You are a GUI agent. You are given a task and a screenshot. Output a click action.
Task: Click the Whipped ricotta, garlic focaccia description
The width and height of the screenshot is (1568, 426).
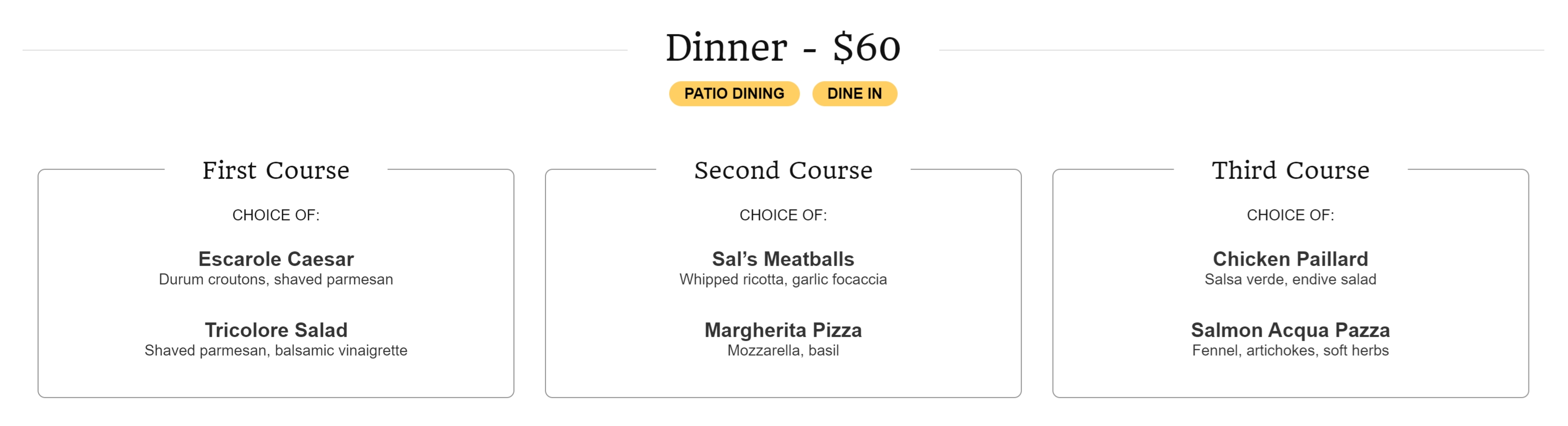(783, 280)
